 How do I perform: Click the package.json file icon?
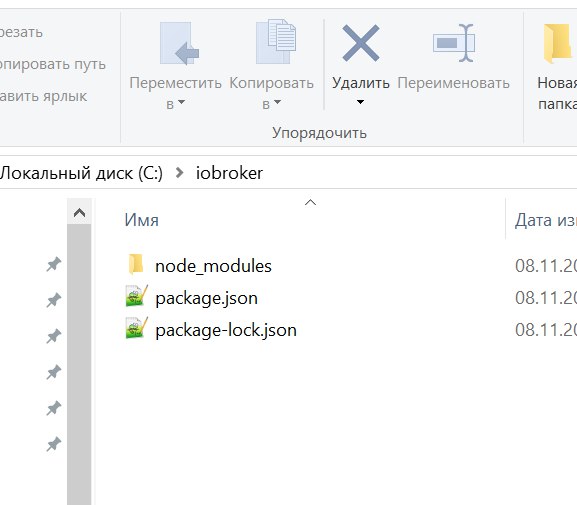point(137,296)
